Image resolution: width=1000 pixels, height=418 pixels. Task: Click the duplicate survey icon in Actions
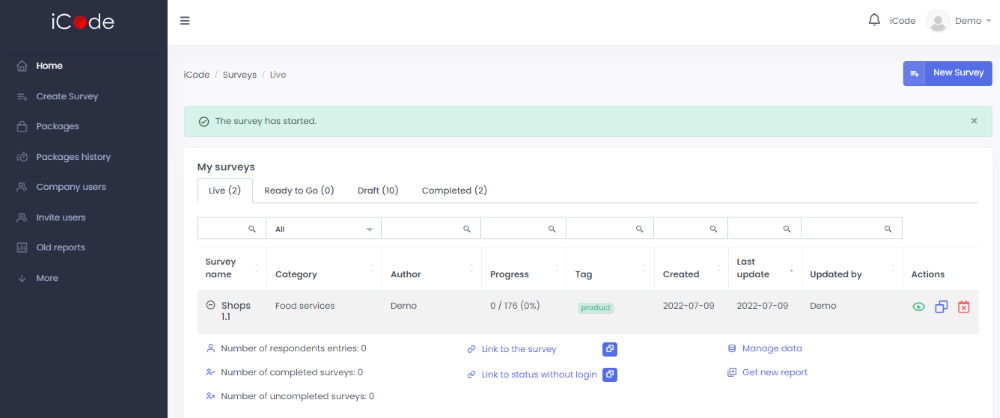[x=941, y=307]
